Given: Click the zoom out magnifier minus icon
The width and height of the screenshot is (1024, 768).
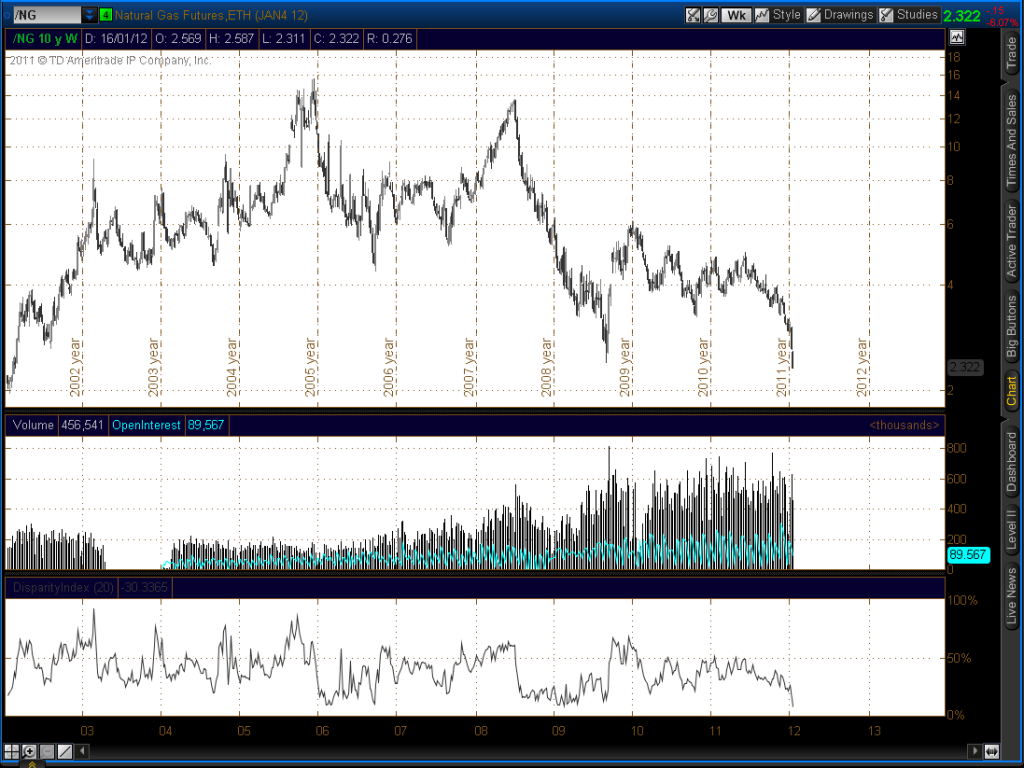Looking at the screenshot, I should click(x=47, y=751).
